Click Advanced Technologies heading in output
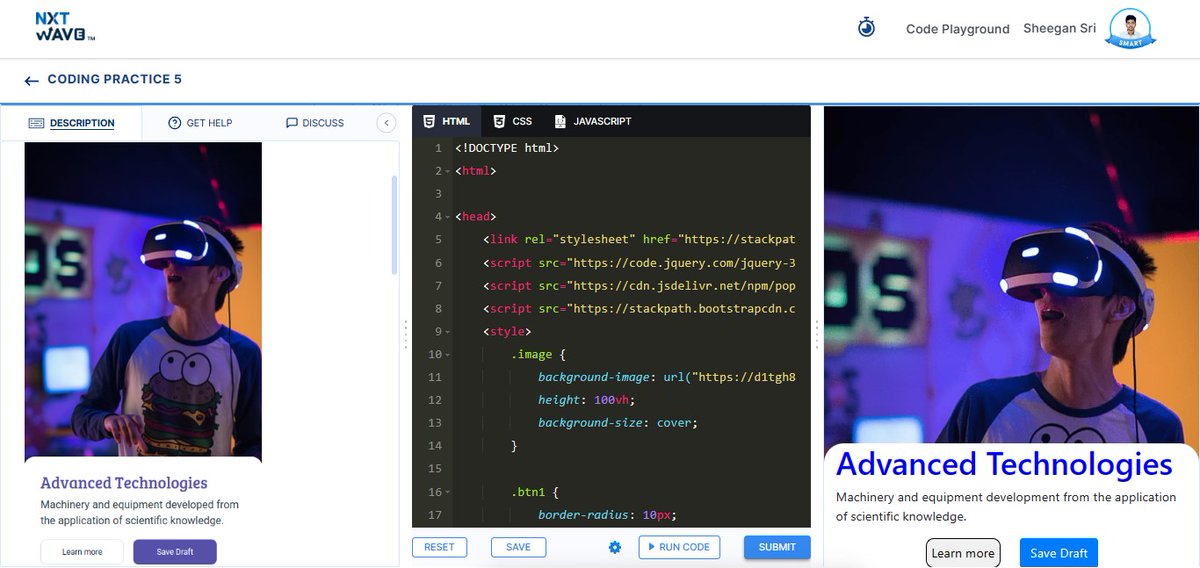Viewport: 1200px width, 568px height. (x=1004, y=464)
